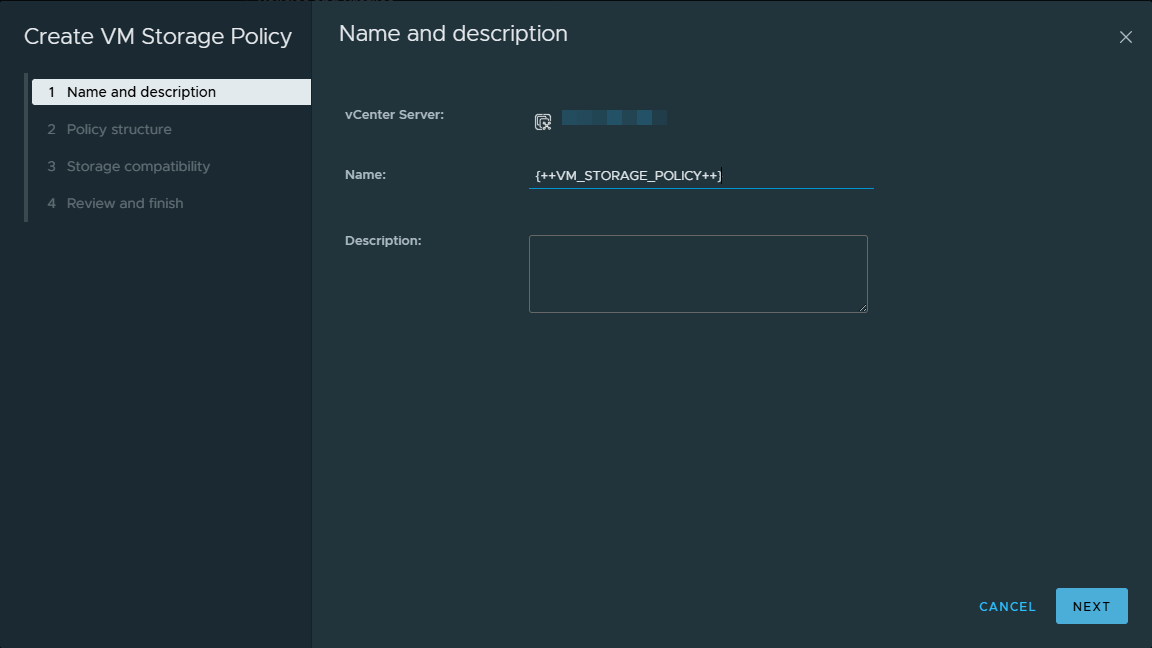Click the "Name:" field label
This screenshot has height=648, width=1152.
[x=365, y=175]
